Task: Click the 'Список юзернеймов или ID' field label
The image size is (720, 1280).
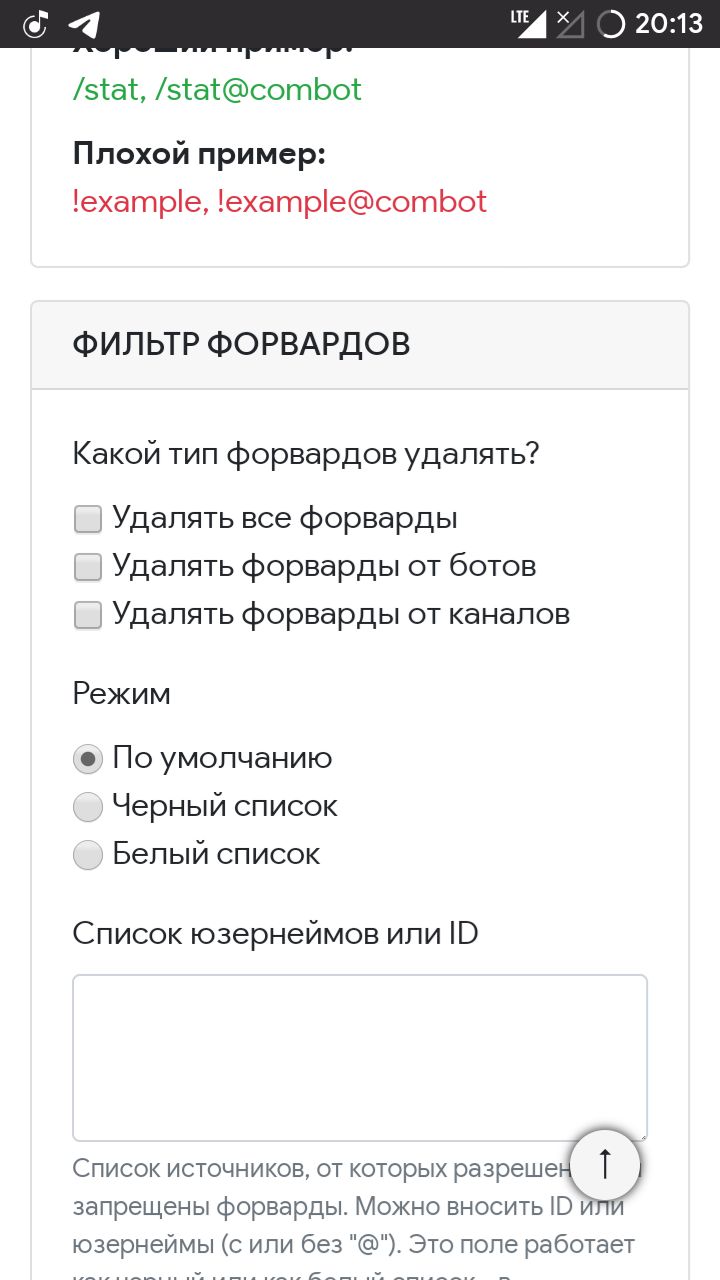Action: click(275, 934)
